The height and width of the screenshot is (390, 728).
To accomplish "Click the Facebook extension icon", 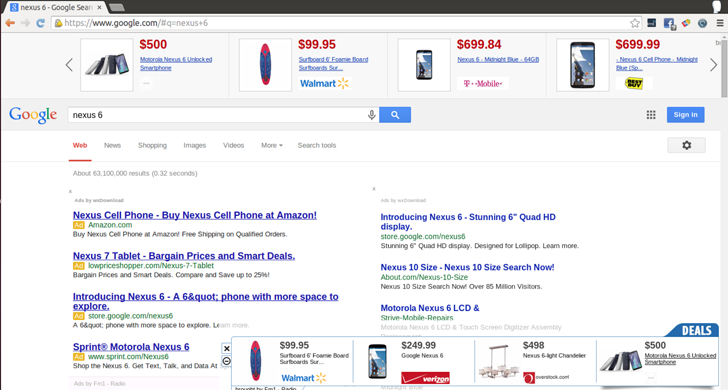I will tap(669, 23).
